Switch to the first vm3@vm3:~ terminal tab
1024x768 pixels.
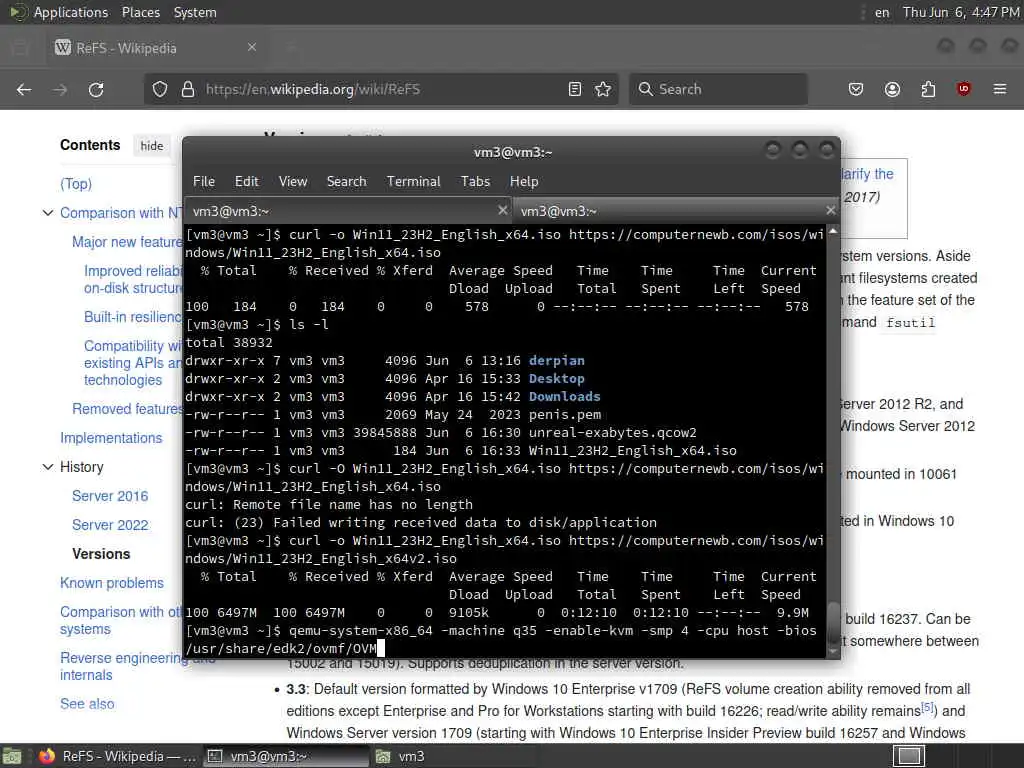(348, 211)
